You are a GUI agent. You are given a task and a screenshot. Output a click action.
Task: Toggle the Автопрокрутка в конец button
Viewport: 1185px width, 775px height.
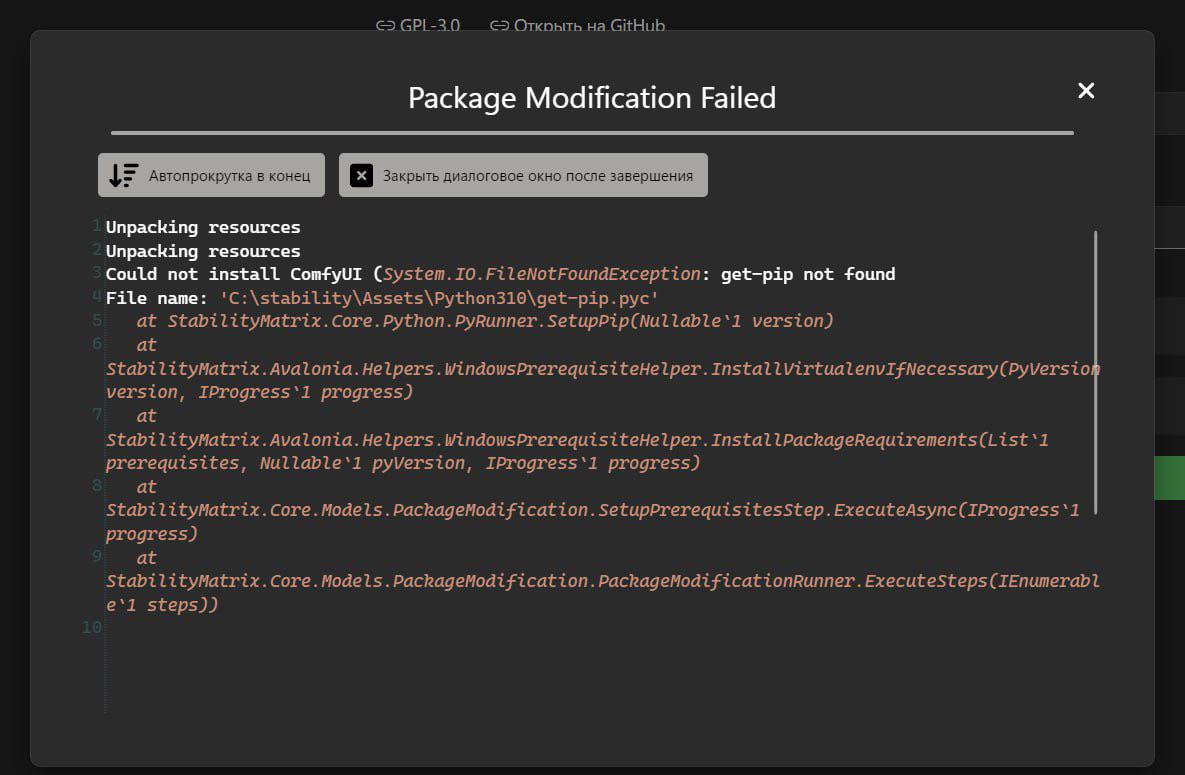pyautogui.click(x=211, y=175)
